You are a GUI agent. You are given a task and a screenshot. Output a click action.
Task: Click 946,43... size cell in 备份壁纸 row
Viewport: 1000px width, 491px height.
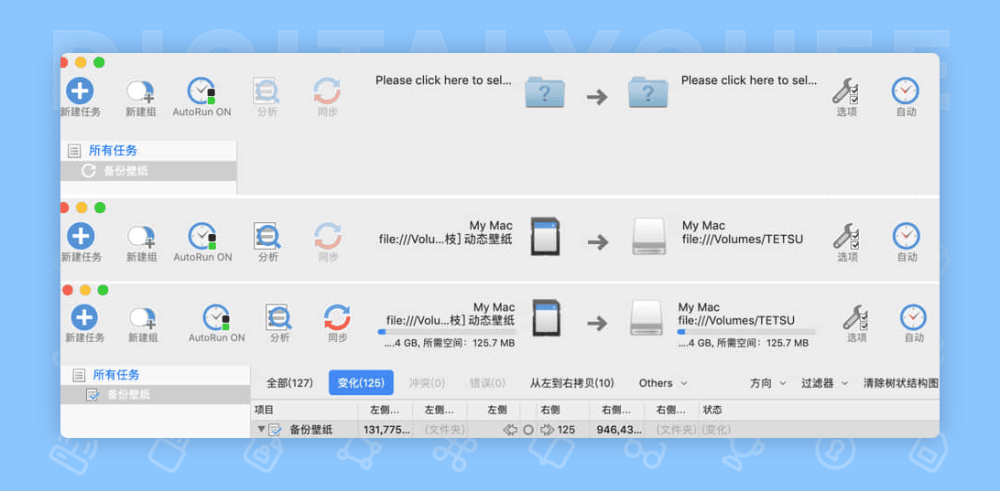click(619, 430)
